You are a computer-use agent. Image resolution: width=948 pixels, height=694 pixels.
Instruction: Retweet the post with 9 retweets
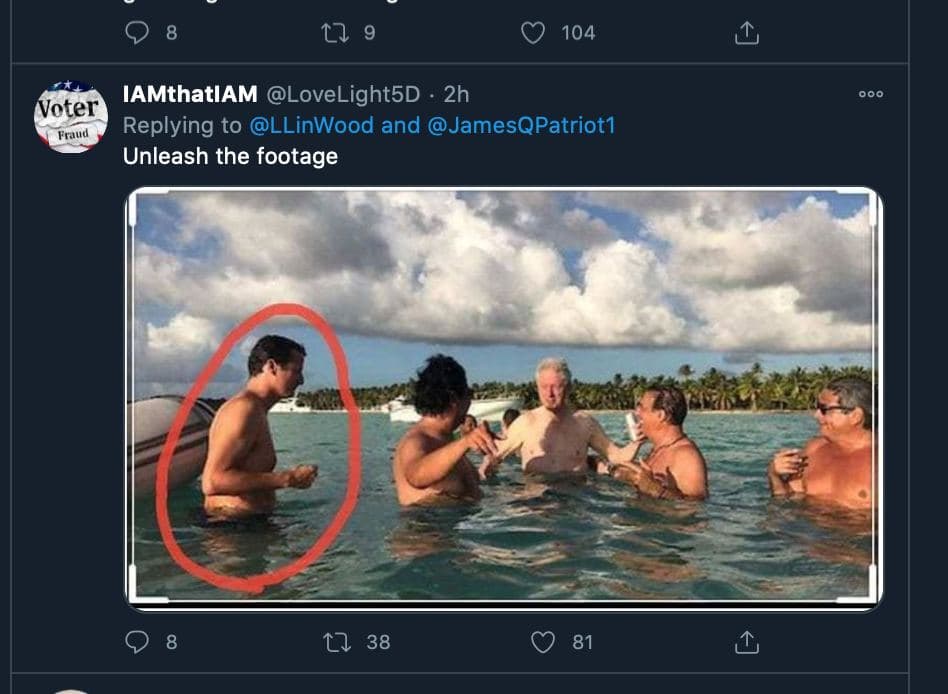click(x=335, y=33)
